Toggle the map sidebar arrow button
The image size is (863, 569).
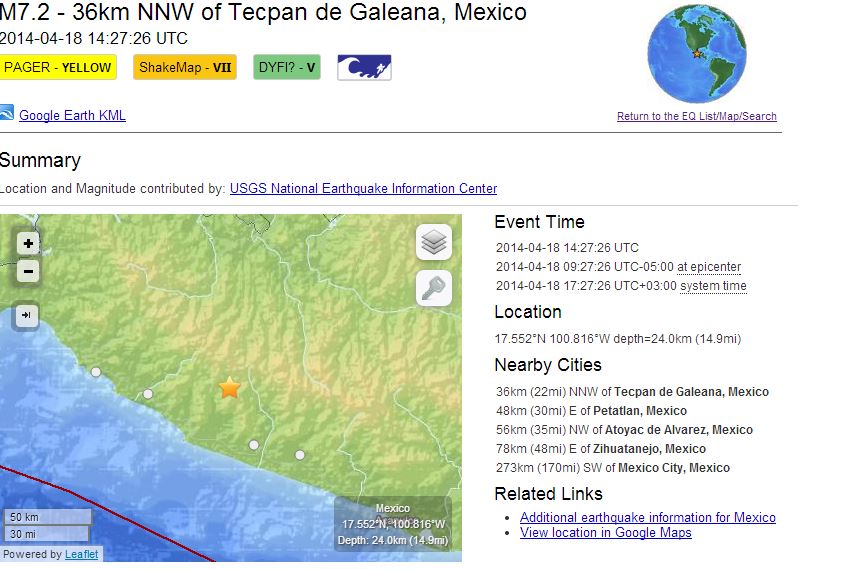tap(28, 316)
